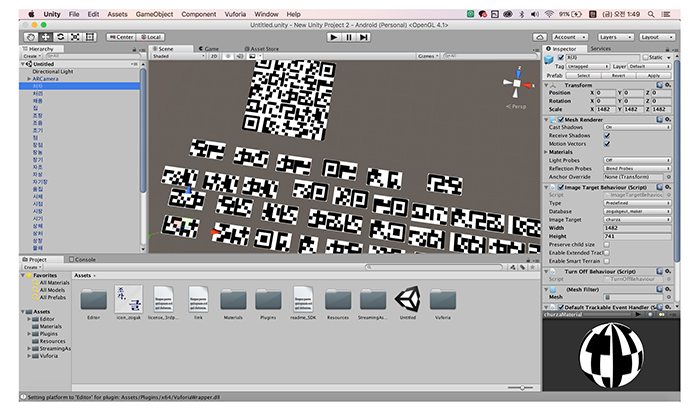The image size is (700, 409).
Task: Toggle scene lighting sun icon
Action: [228, 56]
